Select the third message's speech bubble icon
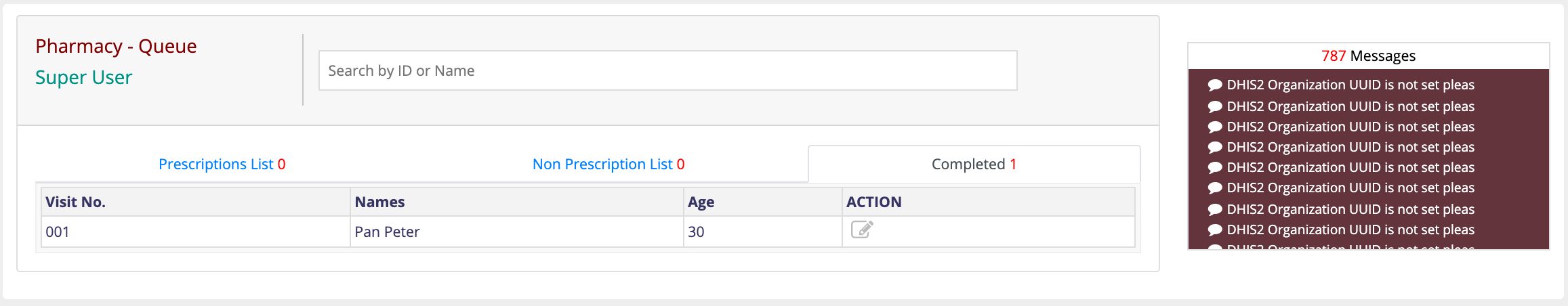Viewport: 1568px width, 306px height. click(1215, 127)
